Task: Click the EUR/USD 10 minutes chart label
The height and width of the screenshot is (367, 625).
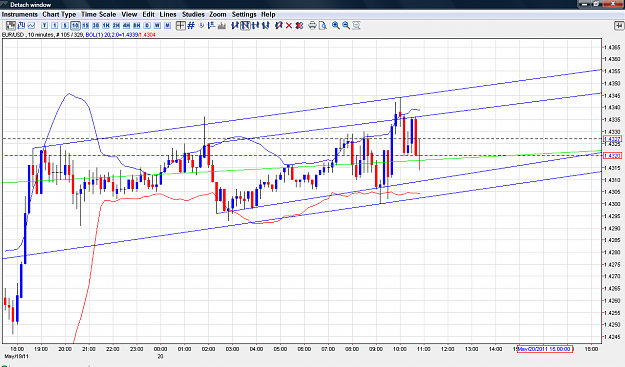Action: [28, 35]
